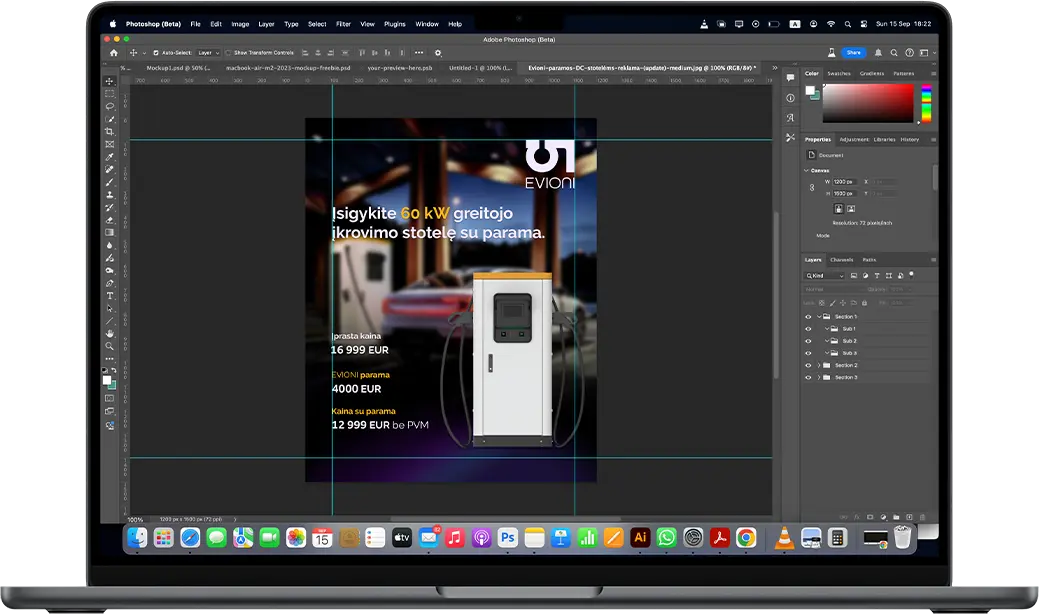Collapse the Section 1 group
Screen dimensions: 1039x614
819,317
